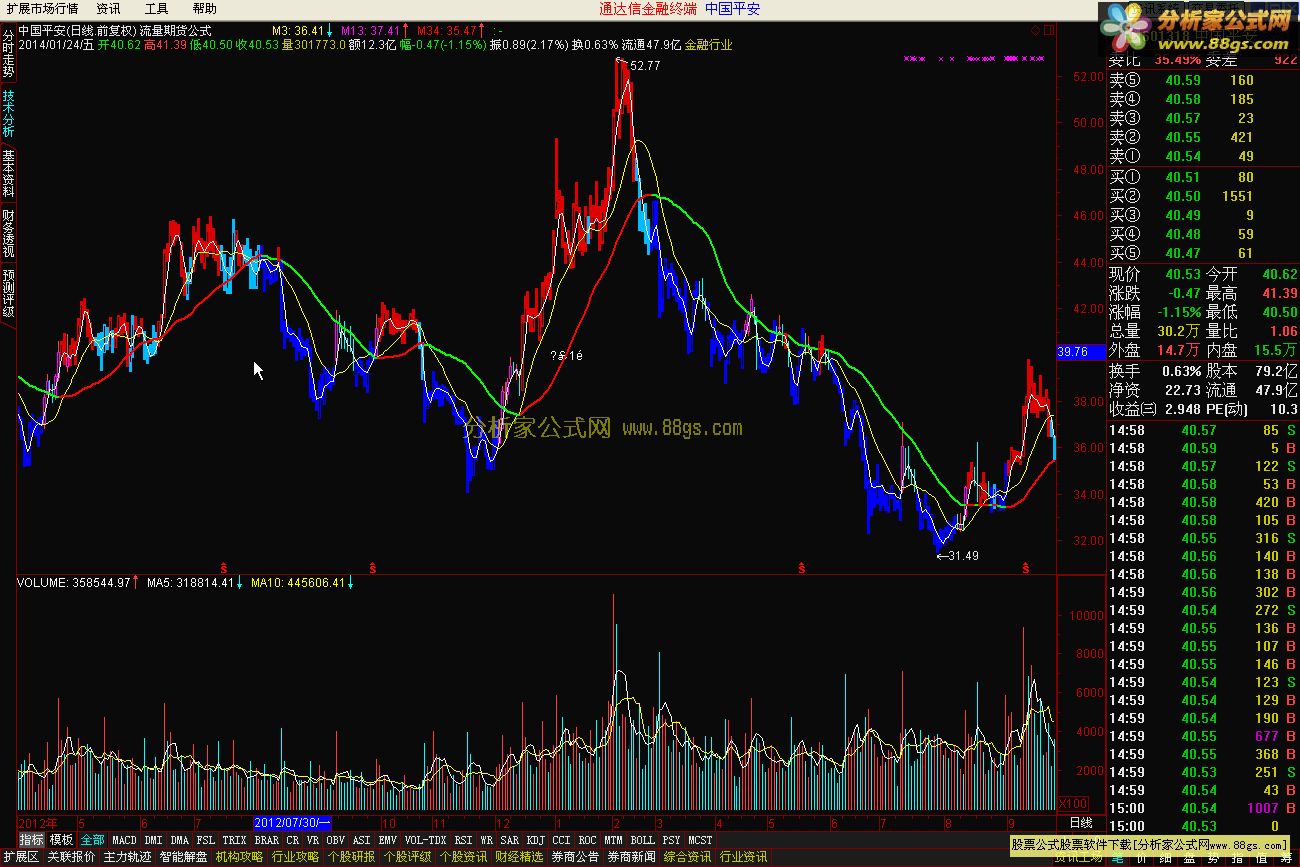The height and width of the screenshot is (867, 1300).
Task: Open the 资讯 menu
Action: tap(108, 8)
